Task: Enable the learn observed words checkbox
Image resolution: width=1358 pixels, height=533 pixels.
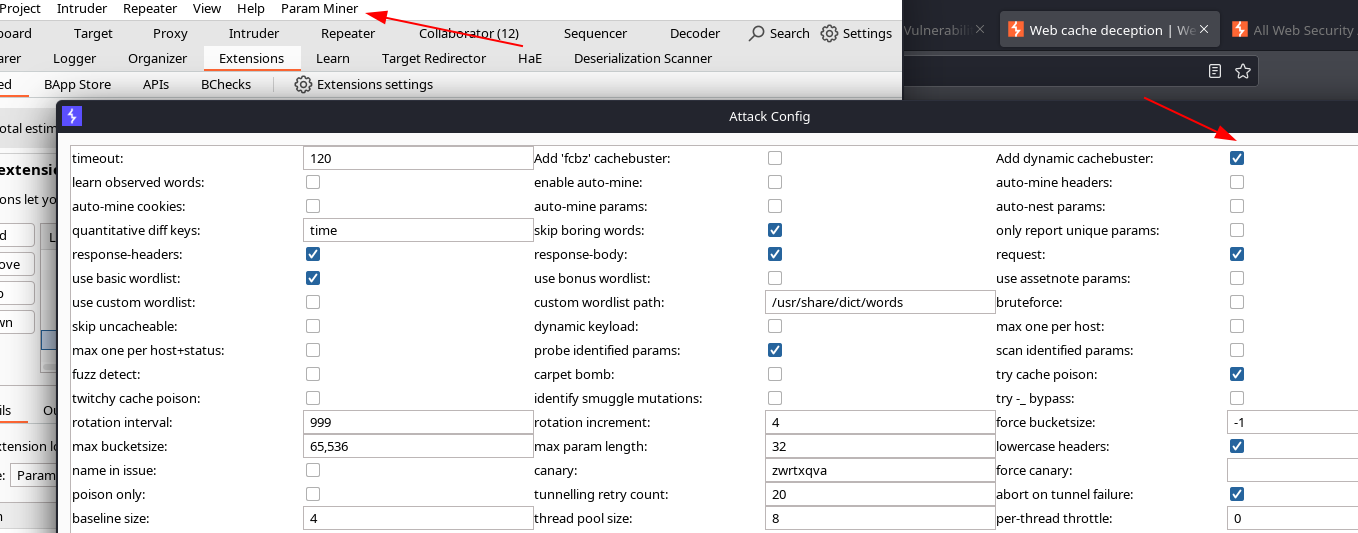Action: pos(313,182)
